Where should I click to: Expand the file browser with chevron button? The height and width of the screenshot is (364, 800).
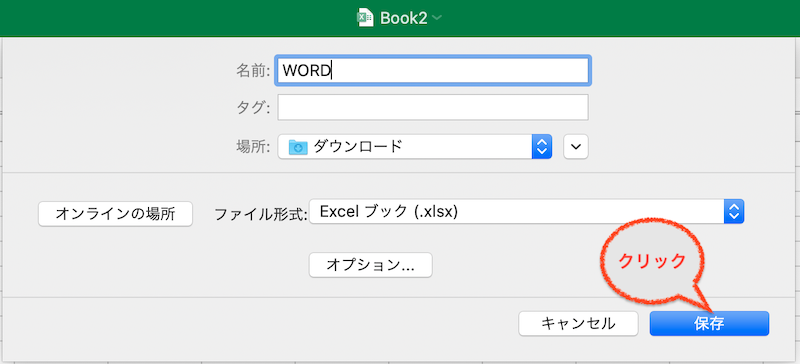[576, 147]
